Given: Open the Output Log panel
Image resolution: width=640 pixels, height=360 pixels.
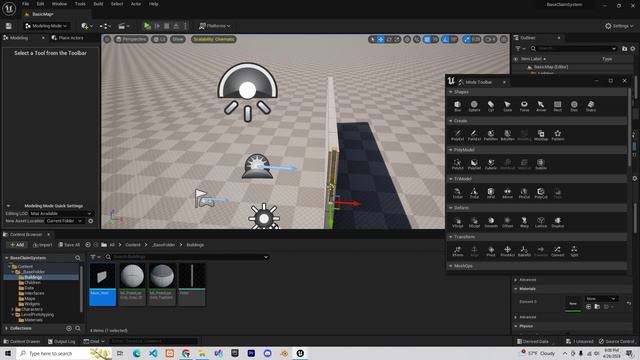Looking at the screenshot, I should (x=62, y=341).
